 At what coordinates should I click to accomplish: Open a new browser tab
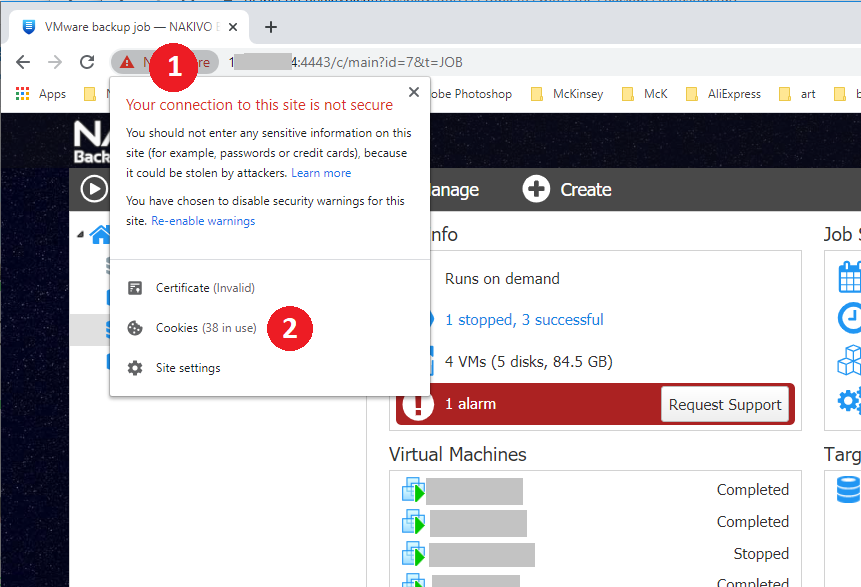coord(270,27)
